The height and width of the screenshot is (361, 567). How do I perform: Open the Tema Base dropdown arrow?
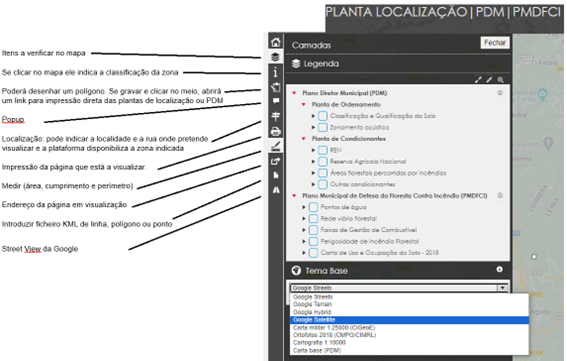502,288
